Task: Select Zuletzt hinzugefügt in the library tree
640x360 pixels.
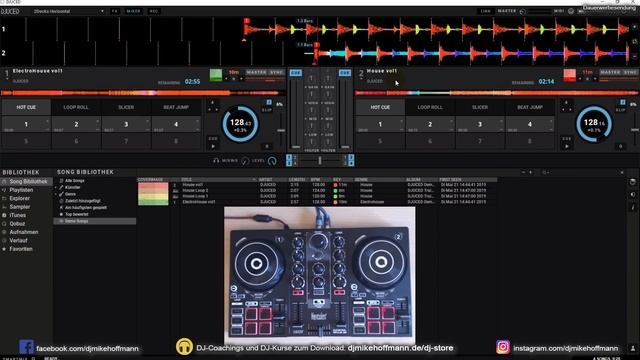Action: (x=83, y=201)
